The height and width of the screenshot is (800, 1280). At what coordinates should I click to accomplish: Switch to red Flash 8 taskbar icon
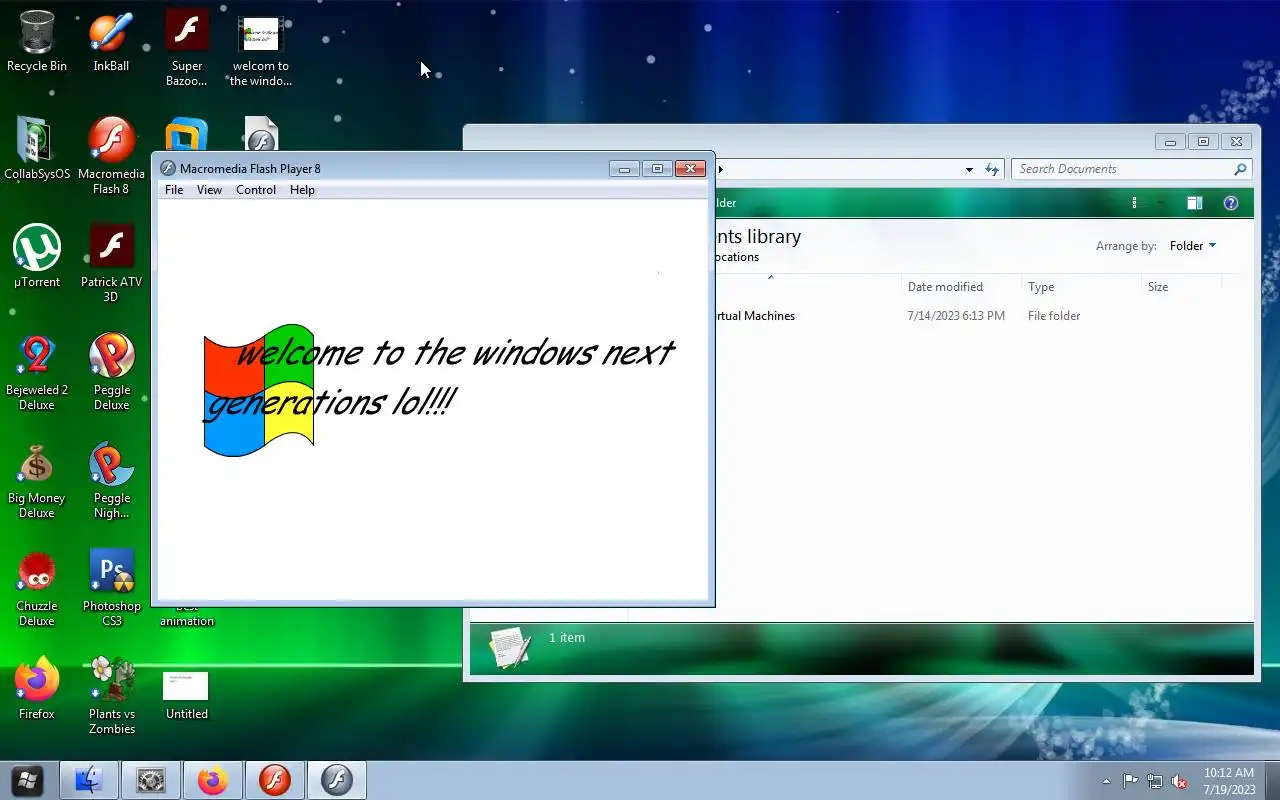coord(275,780)
